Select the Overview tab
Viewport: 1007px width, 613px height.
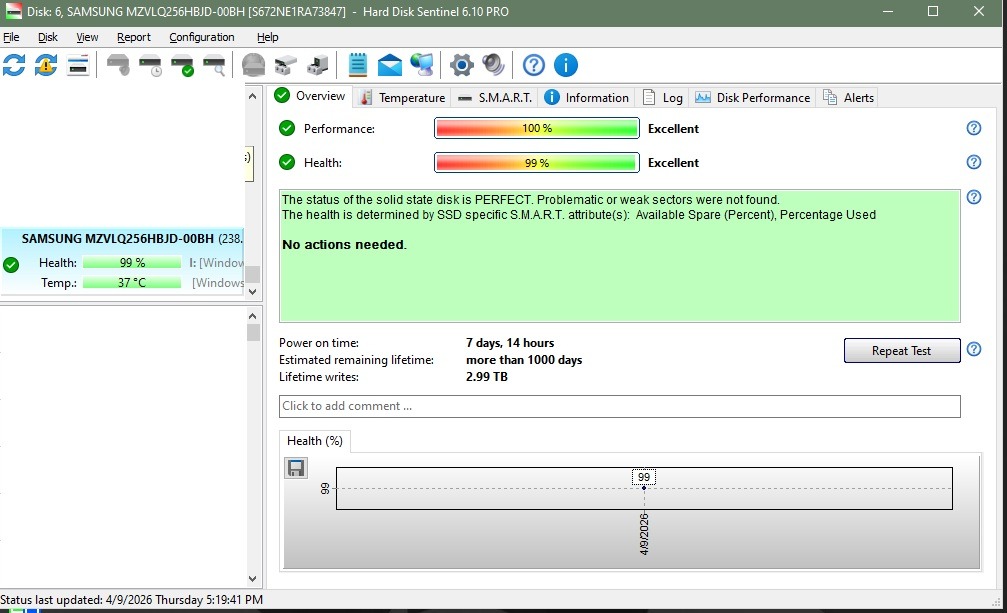pos(310,96)
